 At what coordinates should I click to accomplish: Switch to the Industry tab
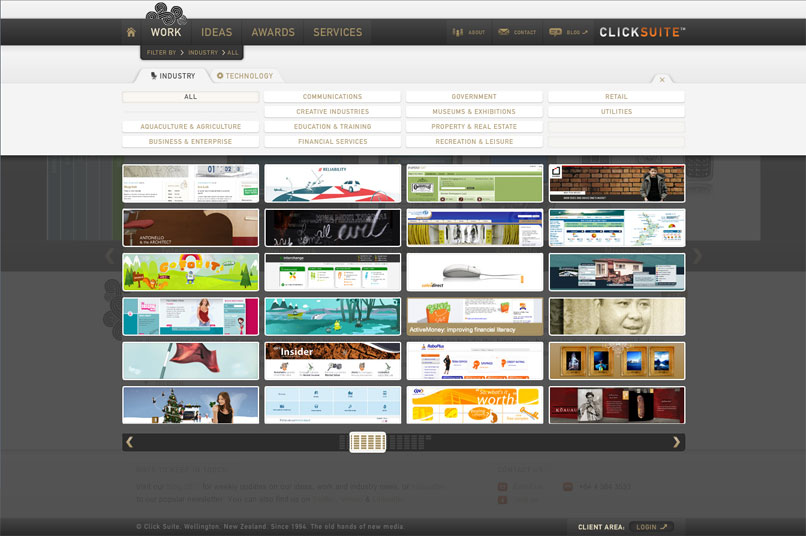pyautogui.click(x=173, y=76)
